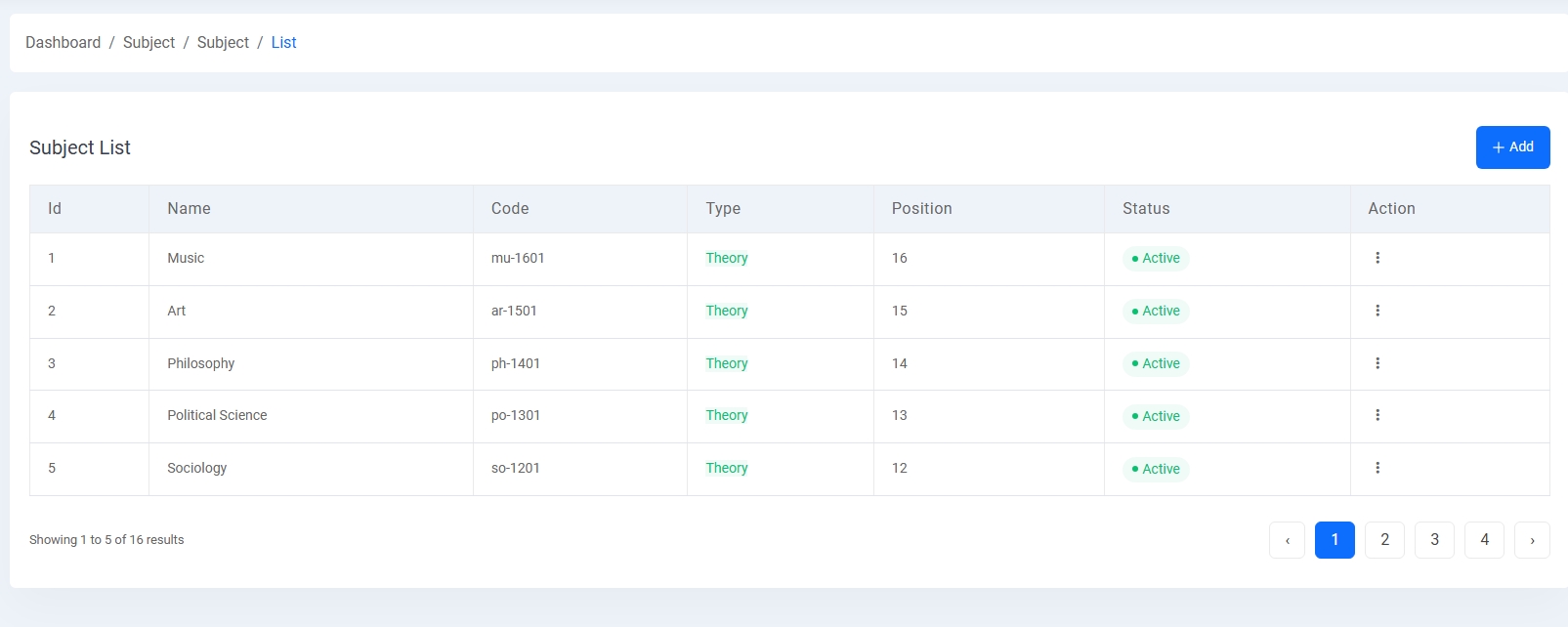Click the Add subject button
This screenshot has height=627, width=1568.
1512,147
